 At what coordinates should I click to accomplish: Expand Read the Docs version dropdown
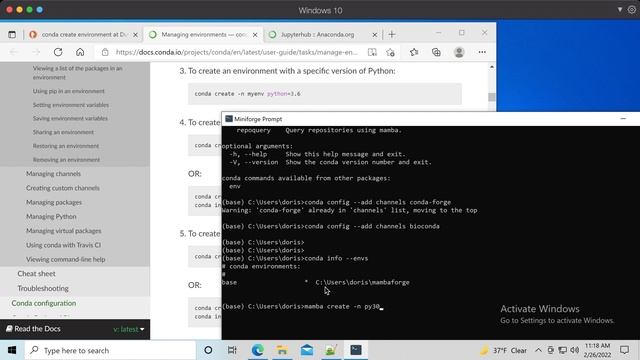129,329
